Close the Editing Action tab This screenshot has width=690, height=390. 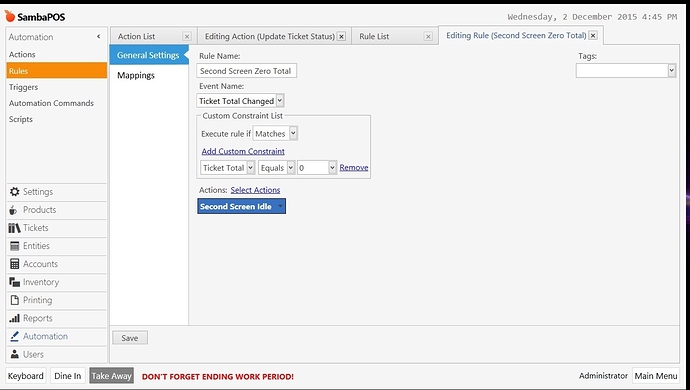(341, 37)
